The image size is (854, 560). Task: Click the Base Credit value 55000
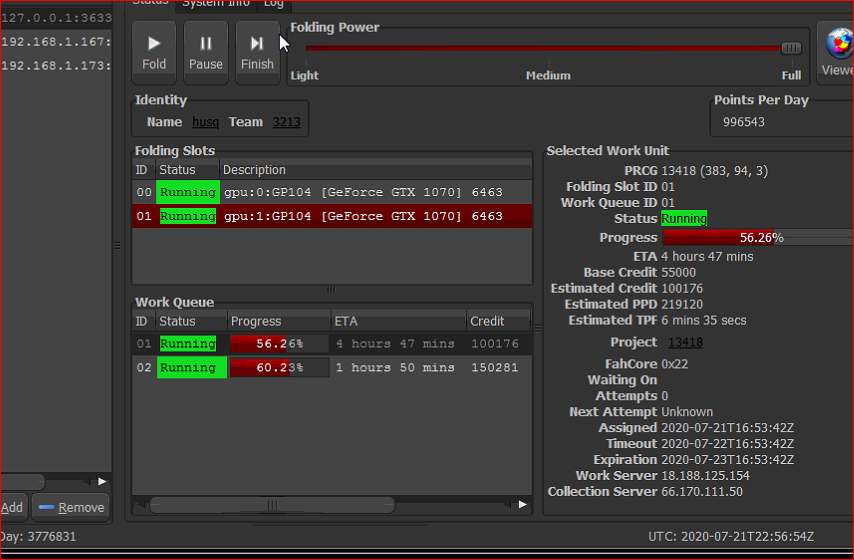(678, 272)
